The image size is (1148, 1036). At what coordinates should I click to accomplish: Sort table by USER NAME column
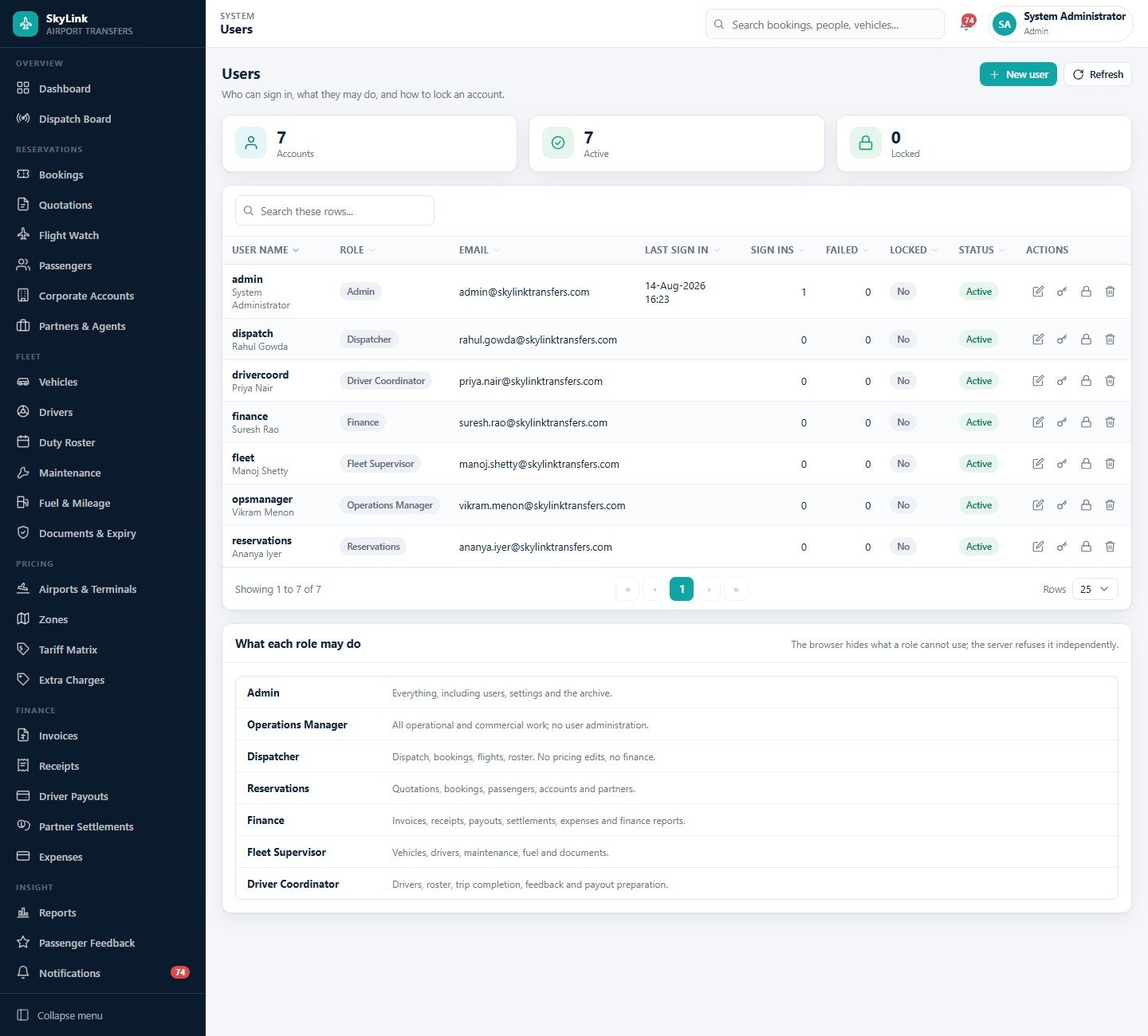tap(265, 250)
